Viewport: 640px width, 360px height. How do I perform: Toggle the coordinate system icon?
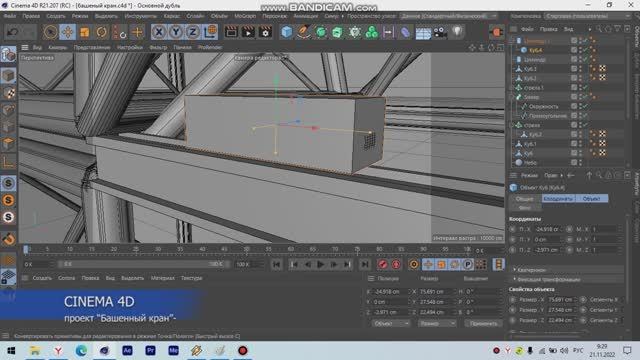pyautogui.click(x=210, y=32)
